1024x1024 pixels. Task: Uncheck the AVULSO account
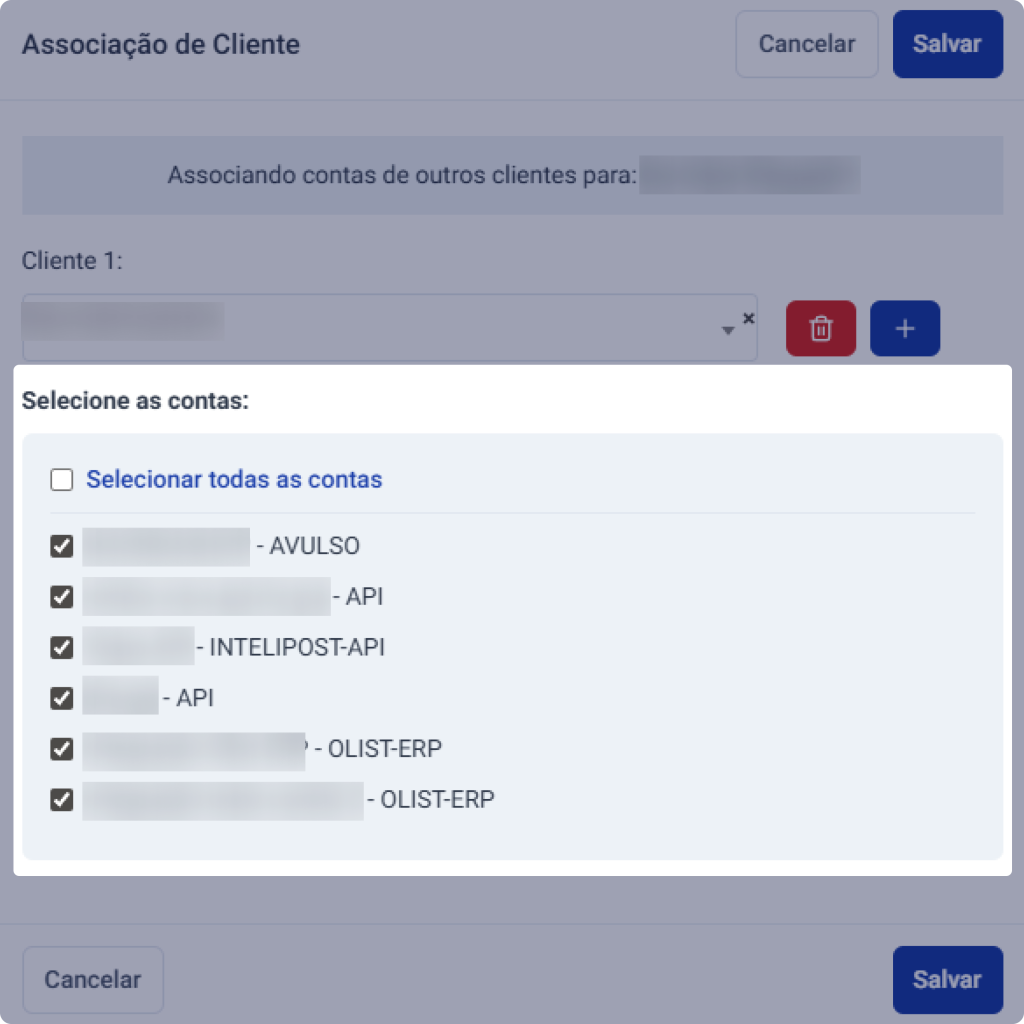click(61, 546)
